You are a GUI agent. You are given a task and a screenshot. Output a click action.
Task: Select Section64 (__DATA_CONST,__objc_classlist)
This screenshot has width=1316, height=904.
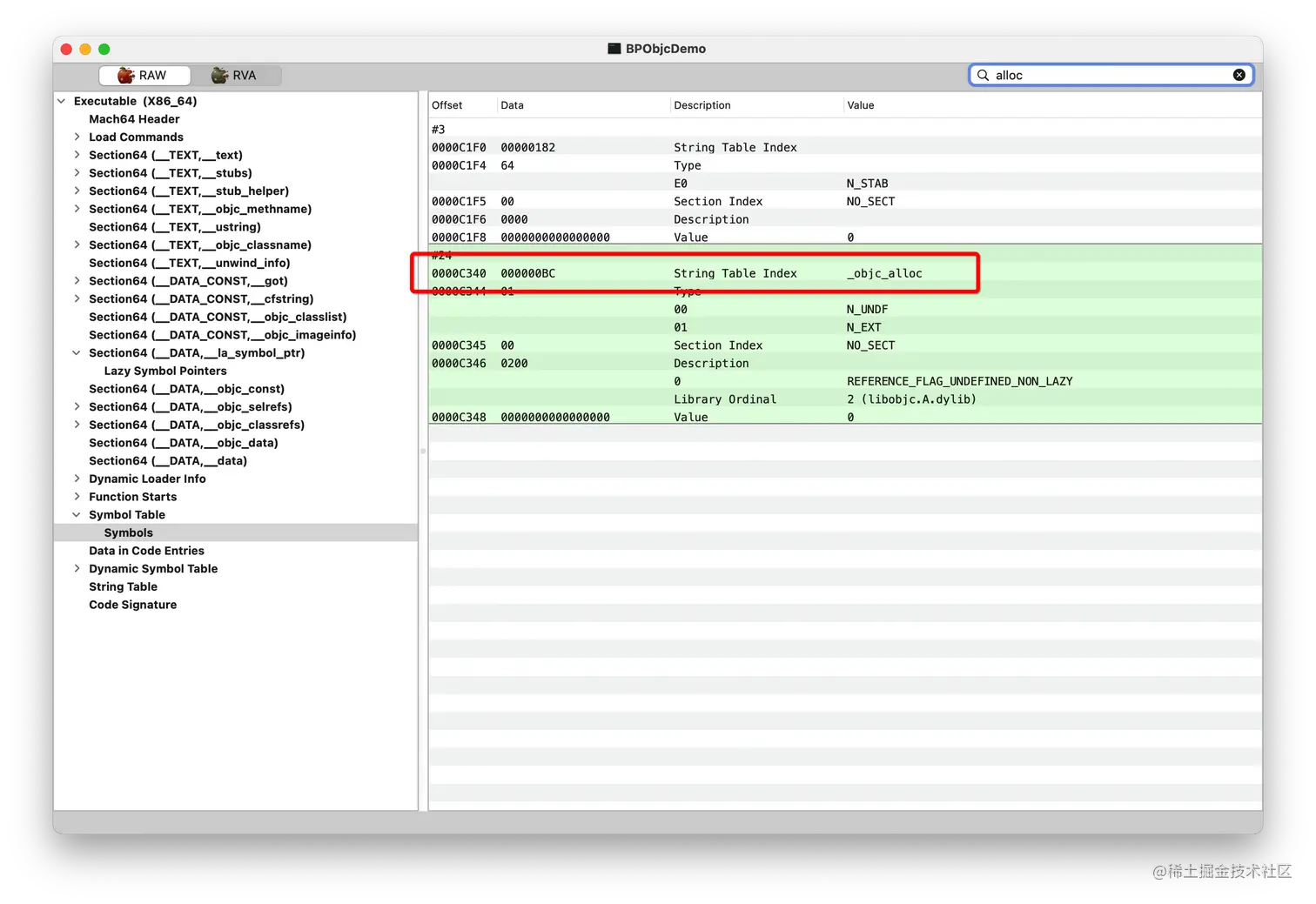click(218, 317)
